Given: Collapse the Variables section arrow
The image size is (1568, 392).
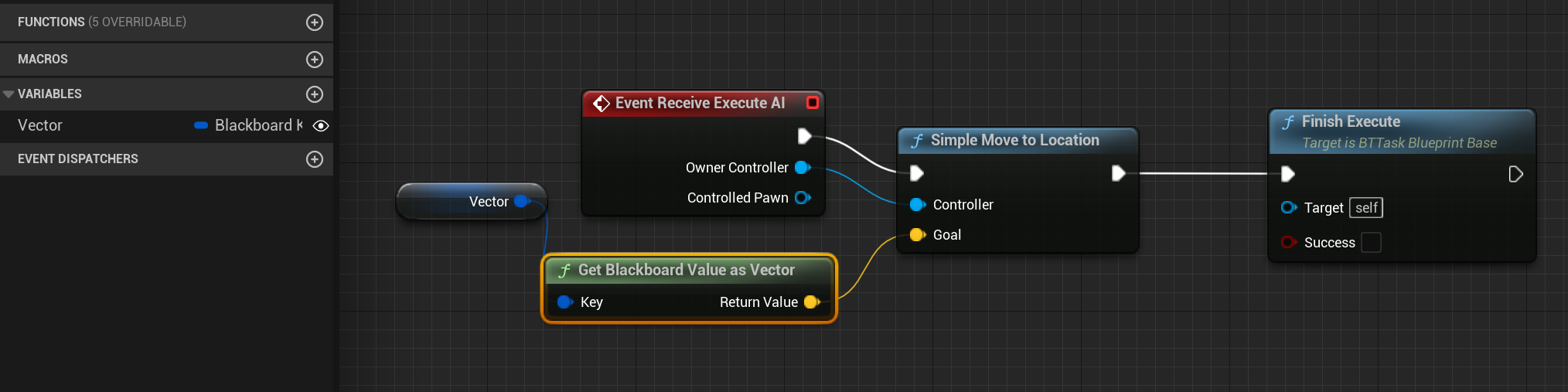Looking at the screenshot, I should (x=9, y=94).
